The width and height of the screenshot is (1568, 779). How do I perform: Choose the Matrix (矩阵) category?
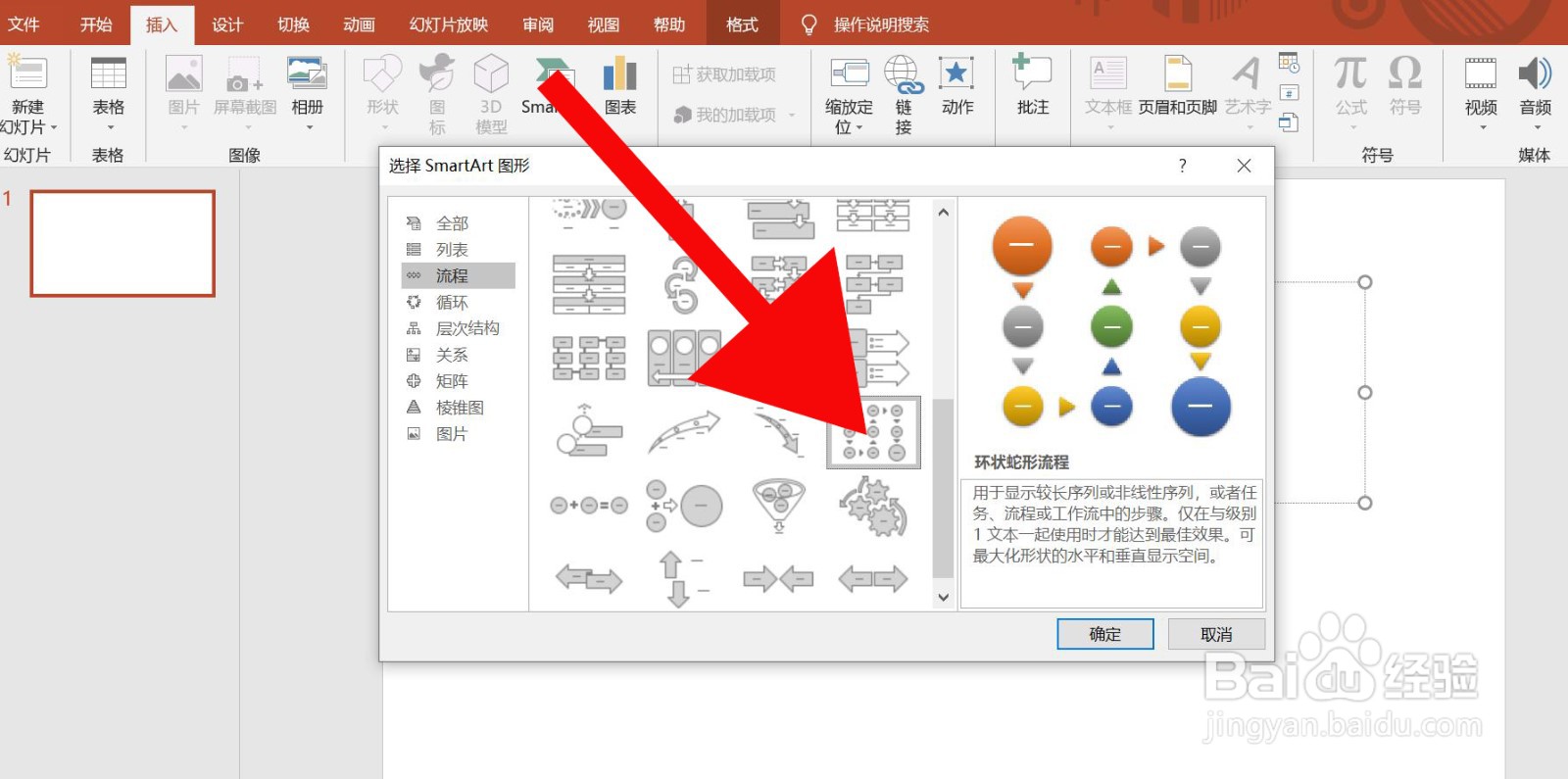click(452, 381)
